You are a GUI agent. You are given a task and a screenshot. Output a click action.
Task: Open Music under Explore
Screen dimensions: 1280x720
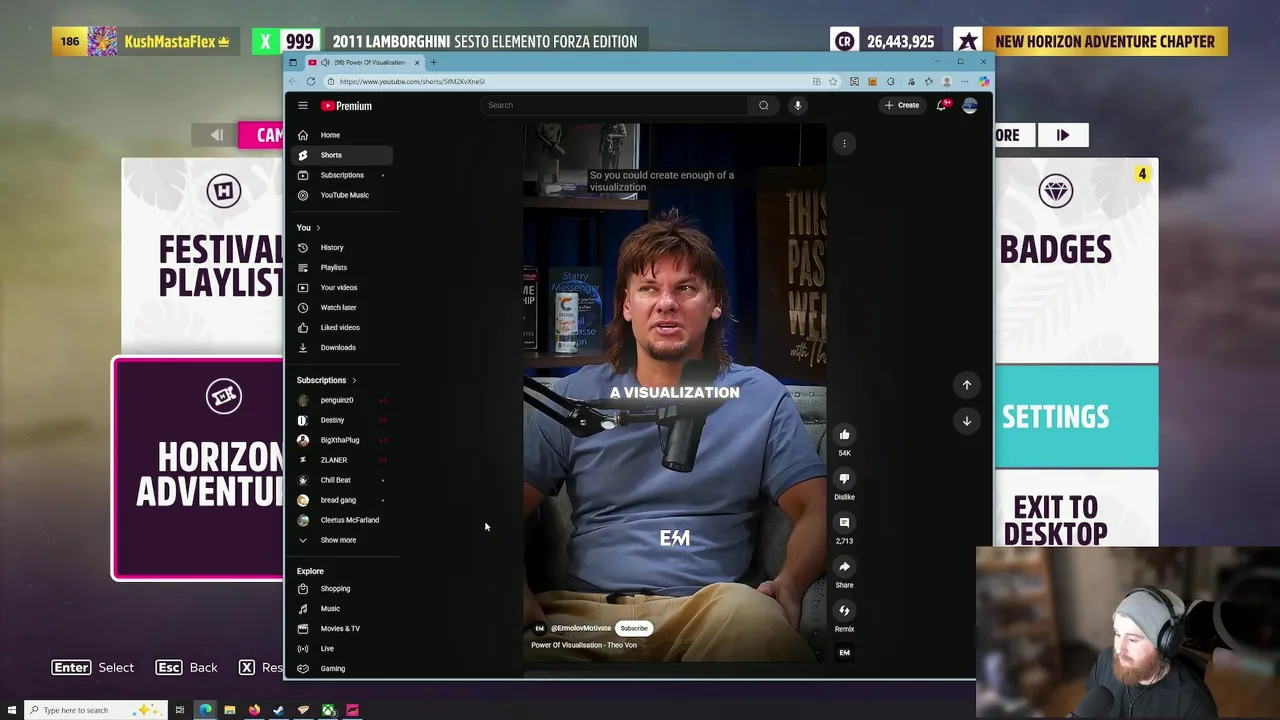(x=342, y=608)
